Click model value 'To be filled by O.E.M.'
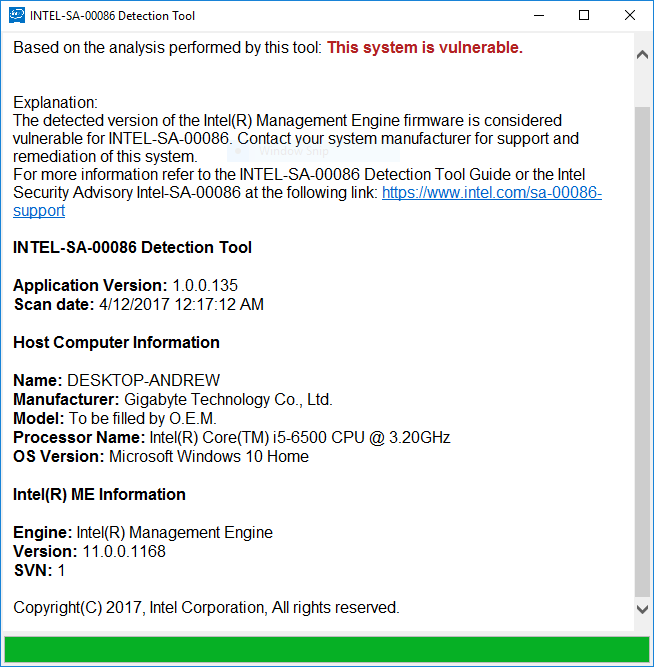This screenshot has width=654, height=667. pyautogui.click(x=143, y=419)
